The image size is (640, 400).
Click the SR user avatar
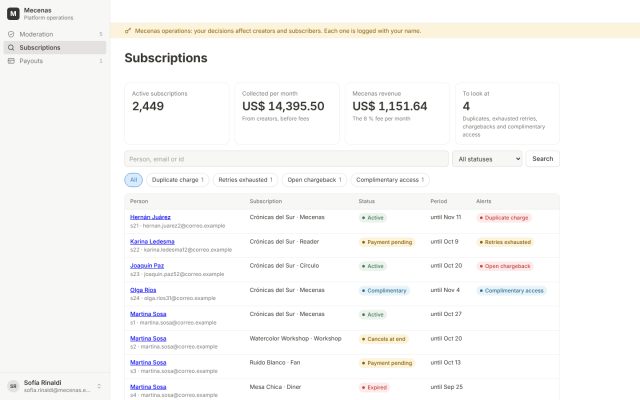click(13, 386)
